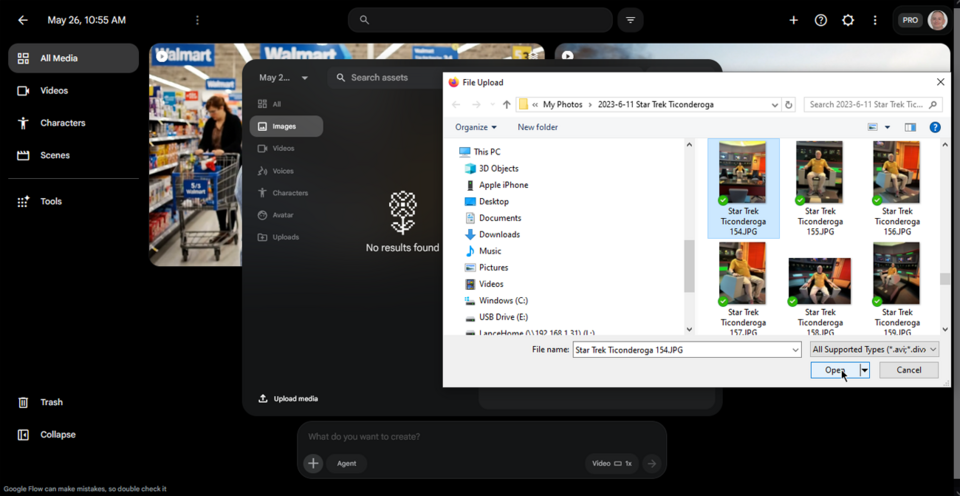
Task: Expand the address bar path dropdown
Action: pos(775,105)
